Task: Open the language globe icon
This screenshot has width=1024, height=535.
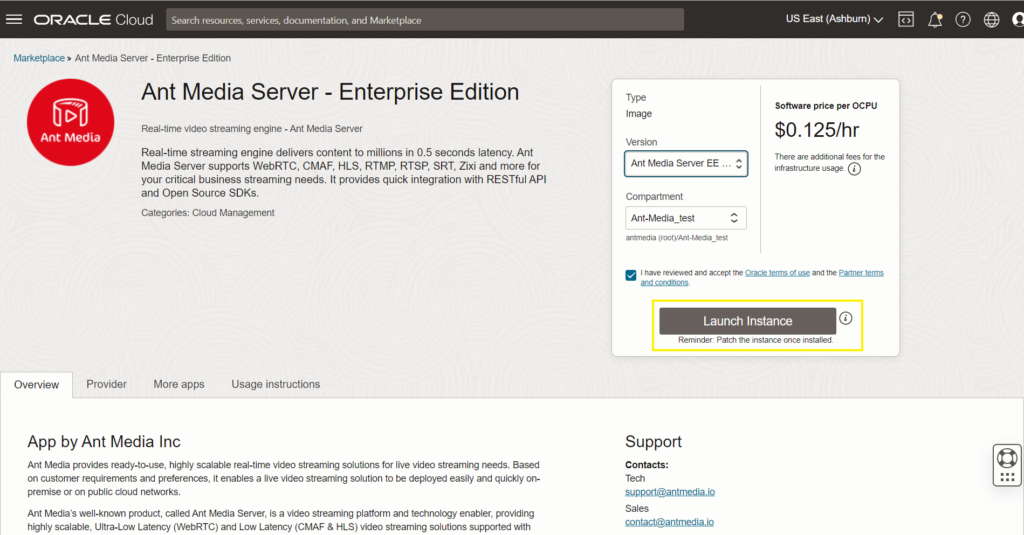Action: [991, 20]
